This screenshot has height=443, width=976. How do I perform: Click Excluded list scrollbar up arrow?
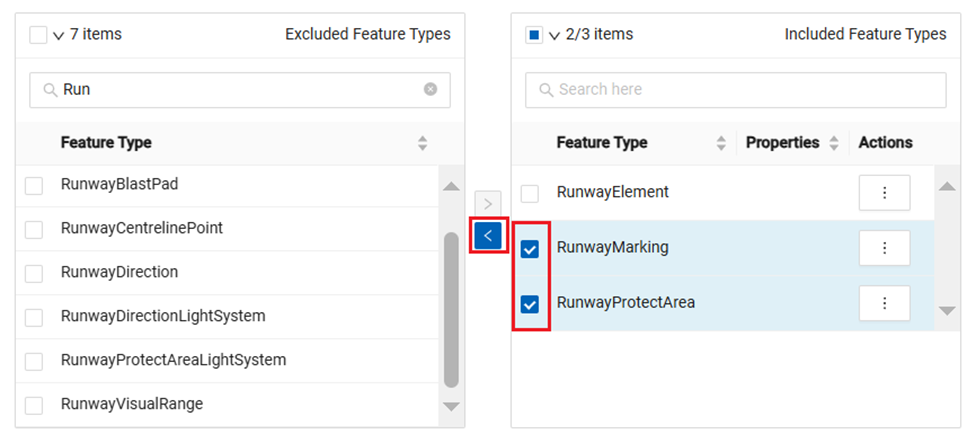451,186
